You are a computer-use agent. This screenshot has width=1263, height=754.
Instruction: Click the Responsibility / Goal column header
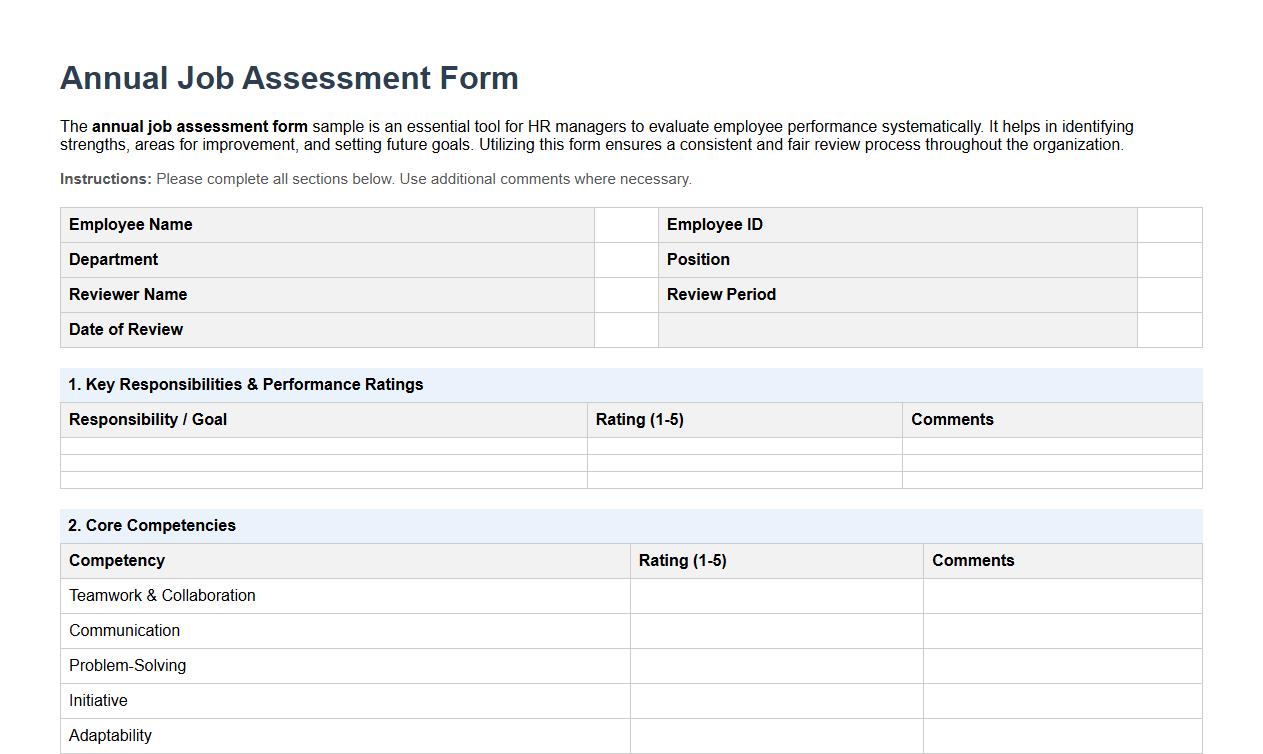point(147,419)
